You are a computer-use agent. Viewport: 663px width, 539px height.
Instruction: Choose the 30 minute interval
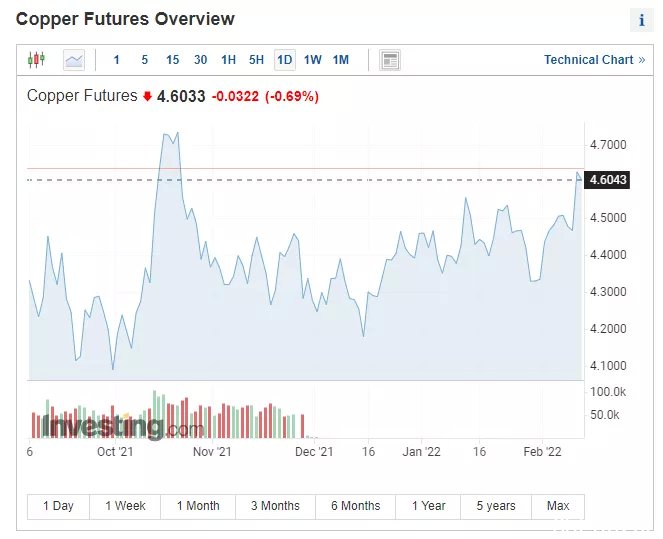click(200, 60)
